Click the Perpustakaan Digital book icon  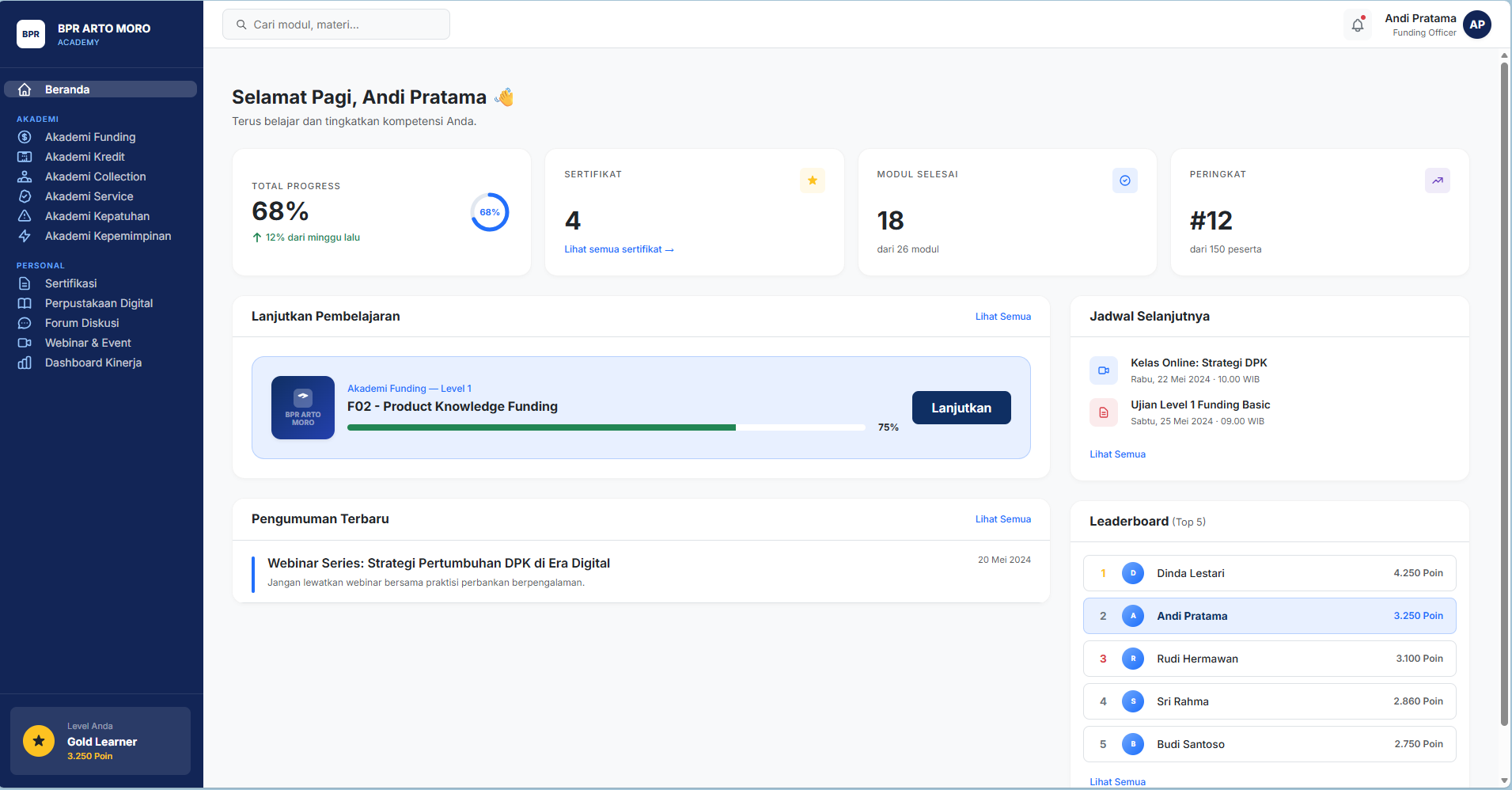tap(25, 303)
